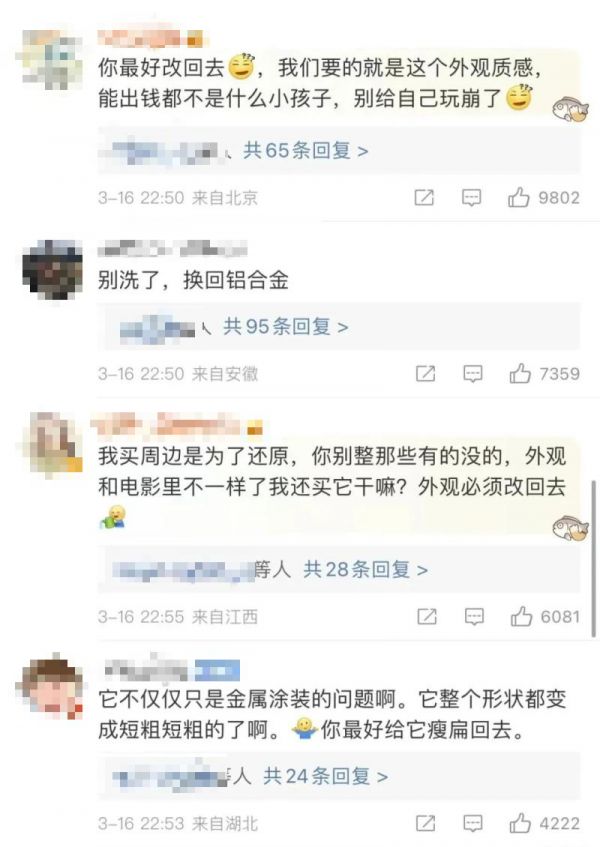Open reply box for Anhui comment

coord(473,373)
